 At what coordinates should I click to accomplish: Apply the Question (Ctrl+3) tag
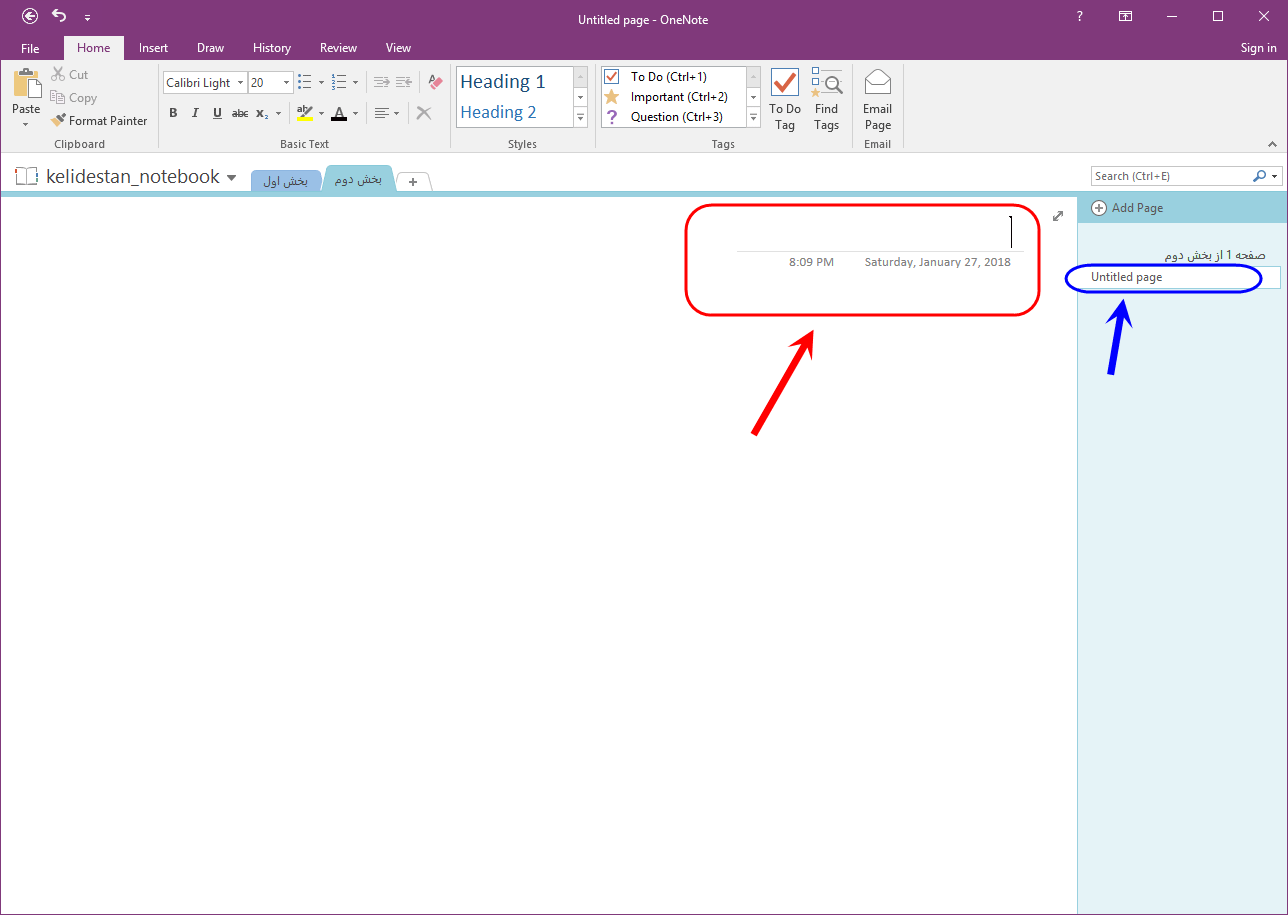point(612,117)
